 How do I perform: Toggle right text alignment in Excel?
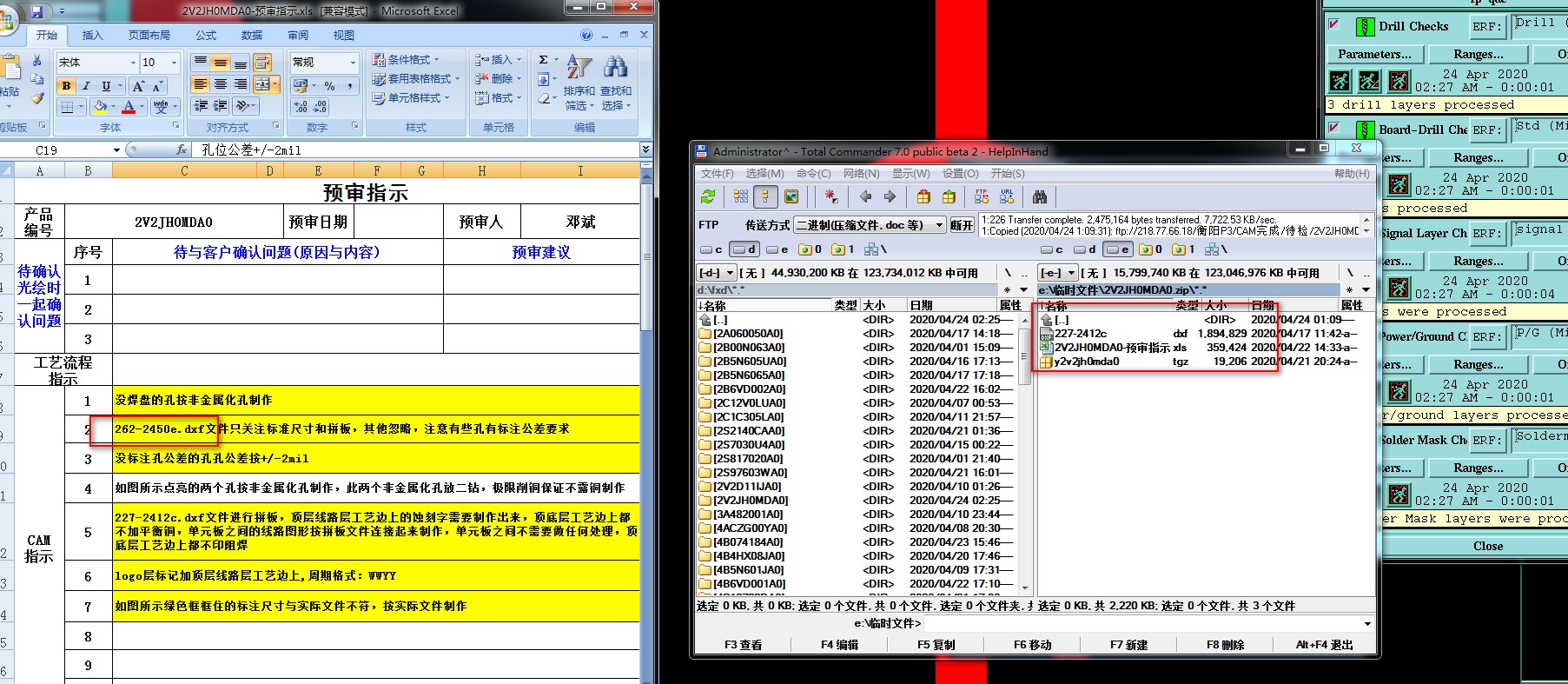click(x=241, y=84)
